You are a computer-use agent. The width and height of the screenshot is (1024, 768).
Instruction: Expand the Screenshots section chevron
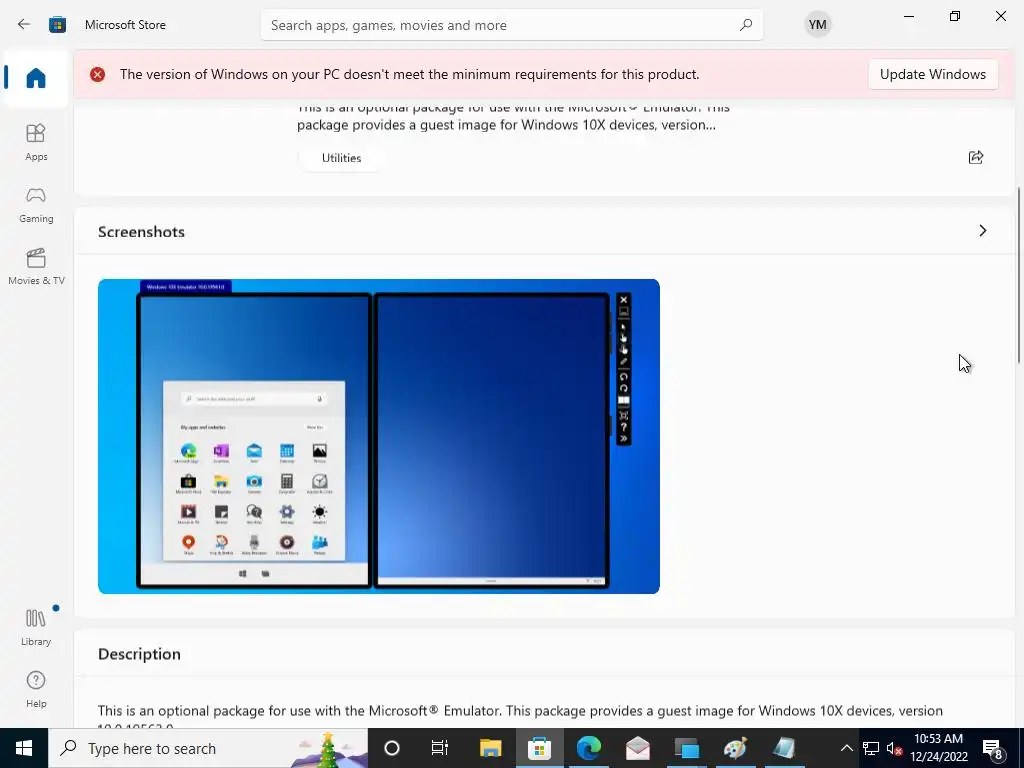click(x=982, y=231)
